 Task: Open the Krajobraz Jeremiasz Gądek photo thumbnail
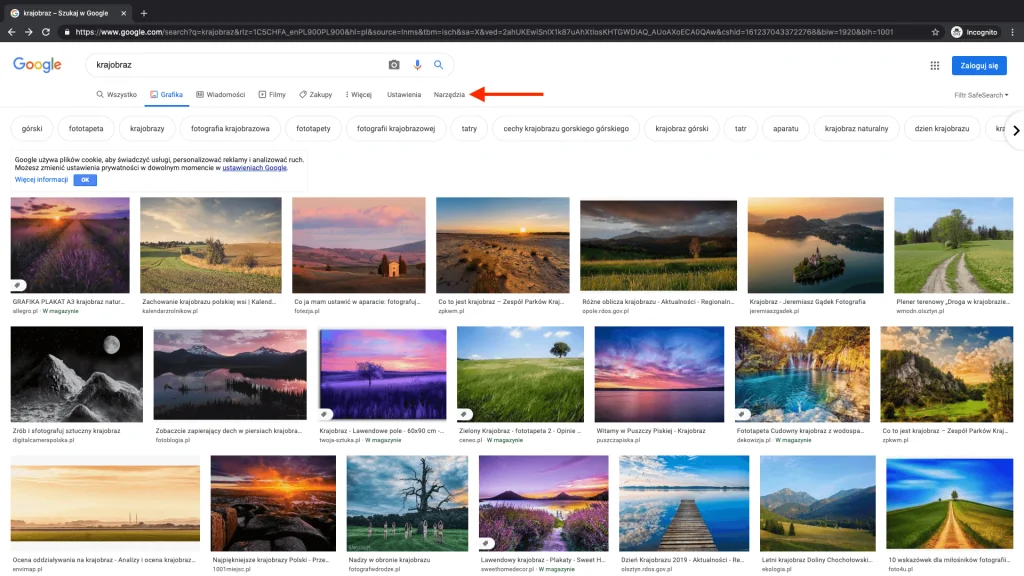click(815, 243)
